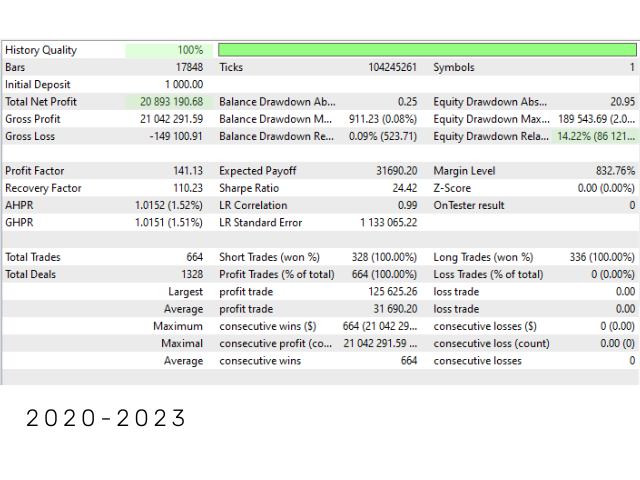Image resolution: width=640 pixels, height=480 pixels.
Task: Click Equity Drawdown Absolute value 20.95
Action: (x=622, y=102)
